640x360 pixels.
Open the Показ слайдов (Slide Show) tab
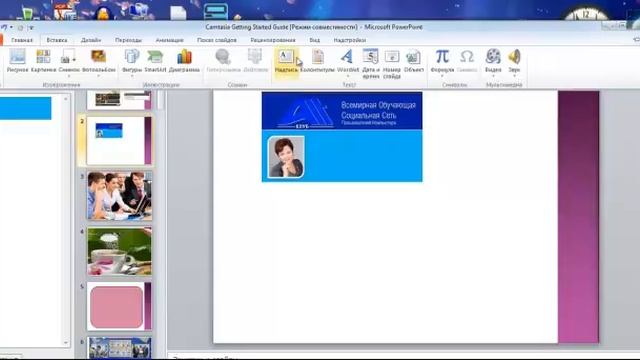click(217, 40)
